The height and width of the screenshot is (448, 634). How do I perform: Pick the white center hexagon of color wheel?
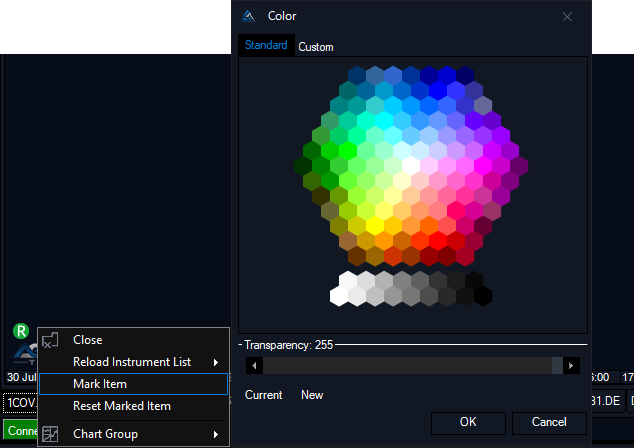click(411, 165)
